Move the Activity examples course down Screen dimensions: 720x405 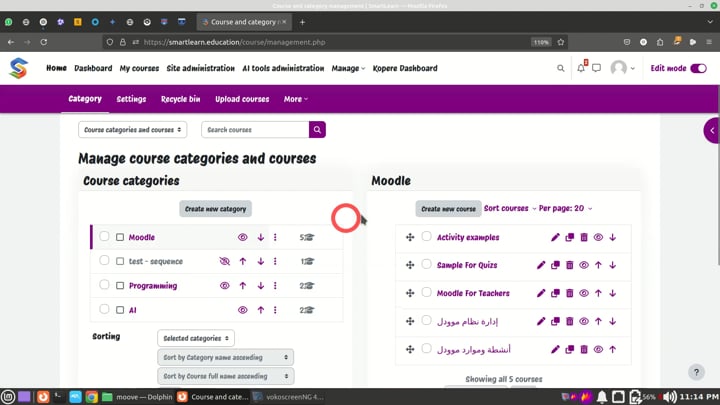pos(613,237)
